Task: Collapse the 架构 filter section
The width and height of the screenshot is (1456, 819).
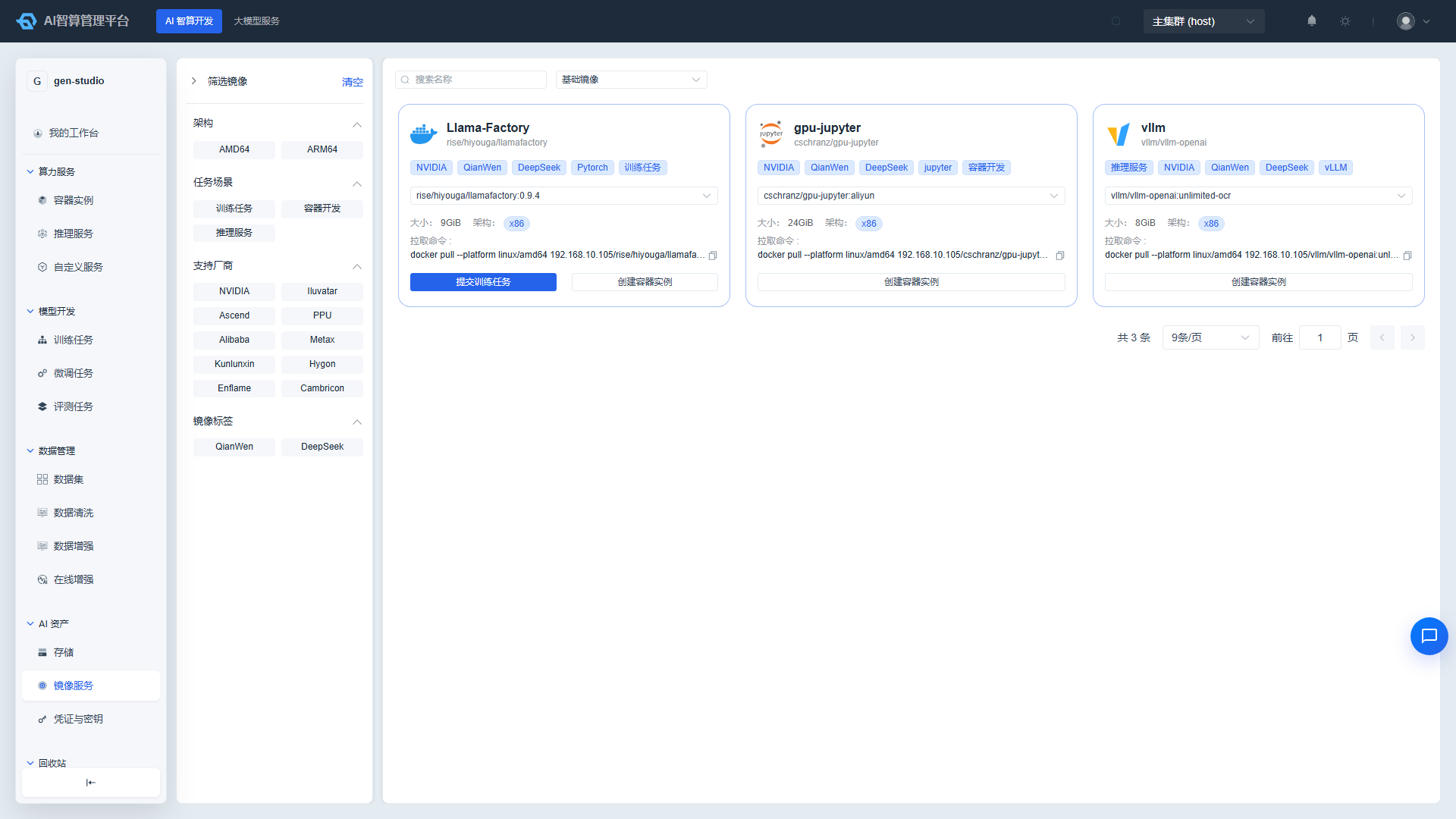Action: 357,124
